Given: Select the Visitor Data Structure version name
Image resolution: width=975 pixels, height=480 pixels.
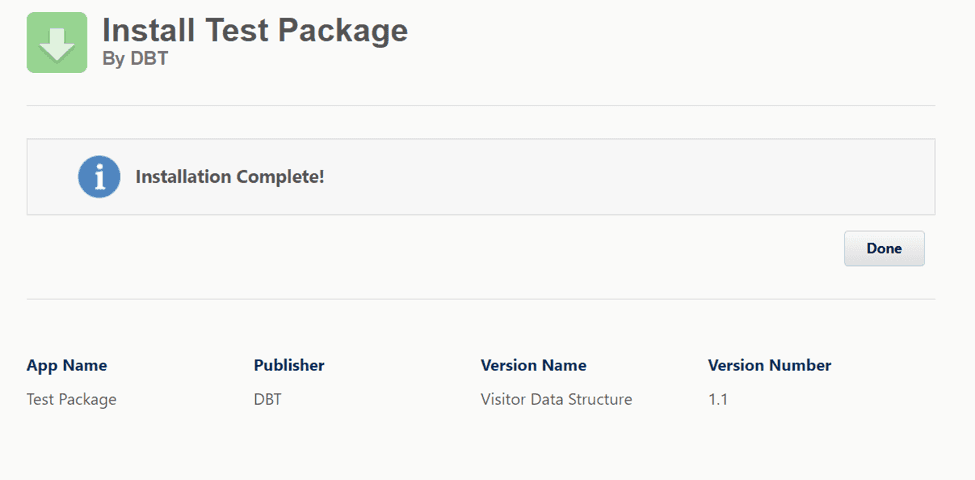Looking at the screenshot, I should (557, 399).
